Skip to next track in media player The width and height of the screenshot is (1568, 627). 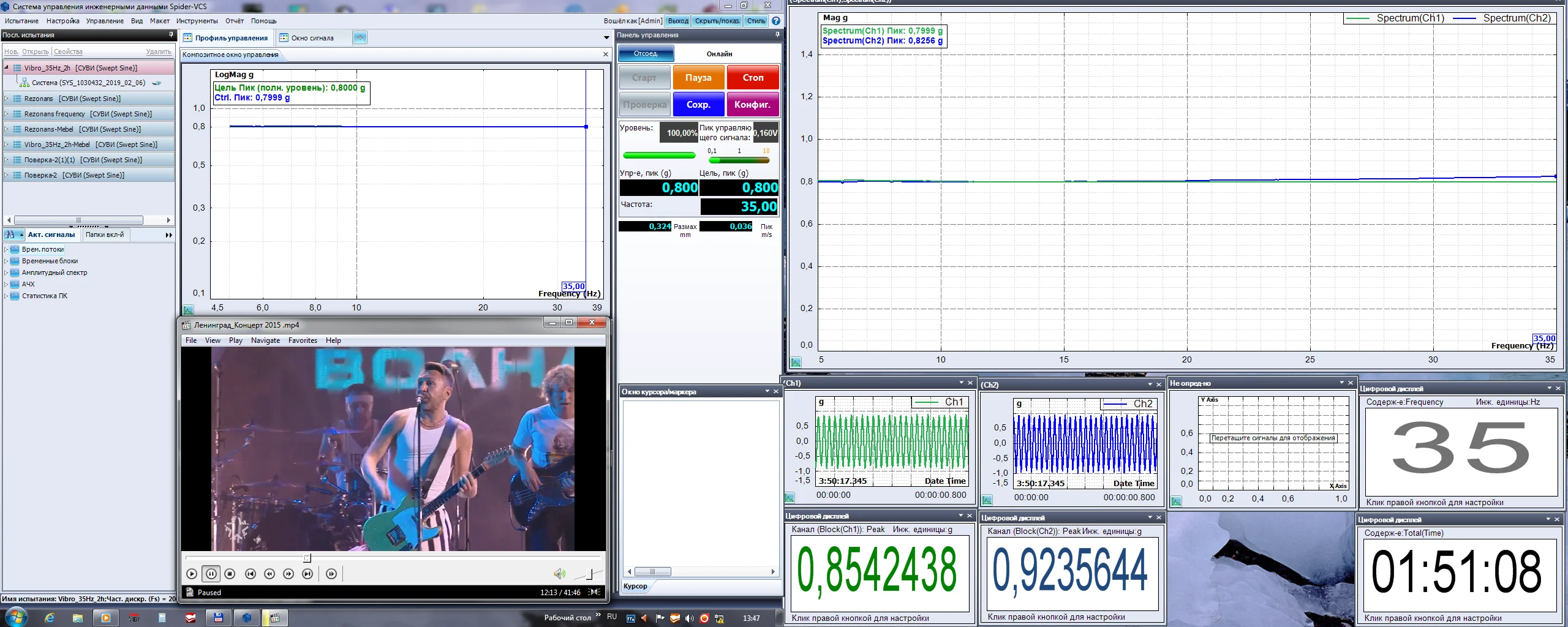coord(307,574)
